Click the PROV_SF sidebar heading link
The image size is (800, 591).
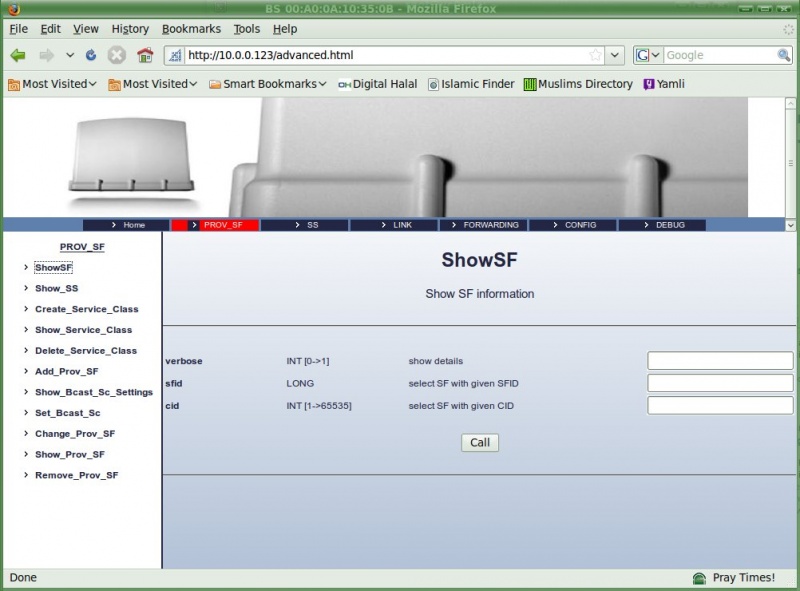point(82,247)
